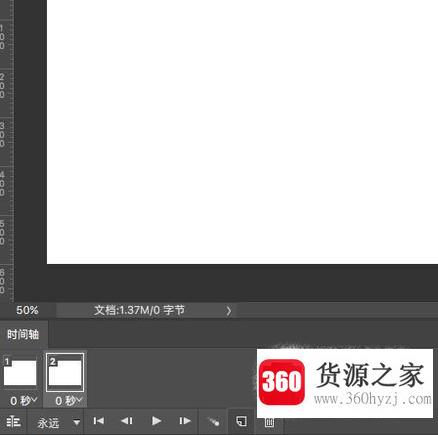438x435 pixels.
Task: Play the frame animation
Action: (156, 421)
